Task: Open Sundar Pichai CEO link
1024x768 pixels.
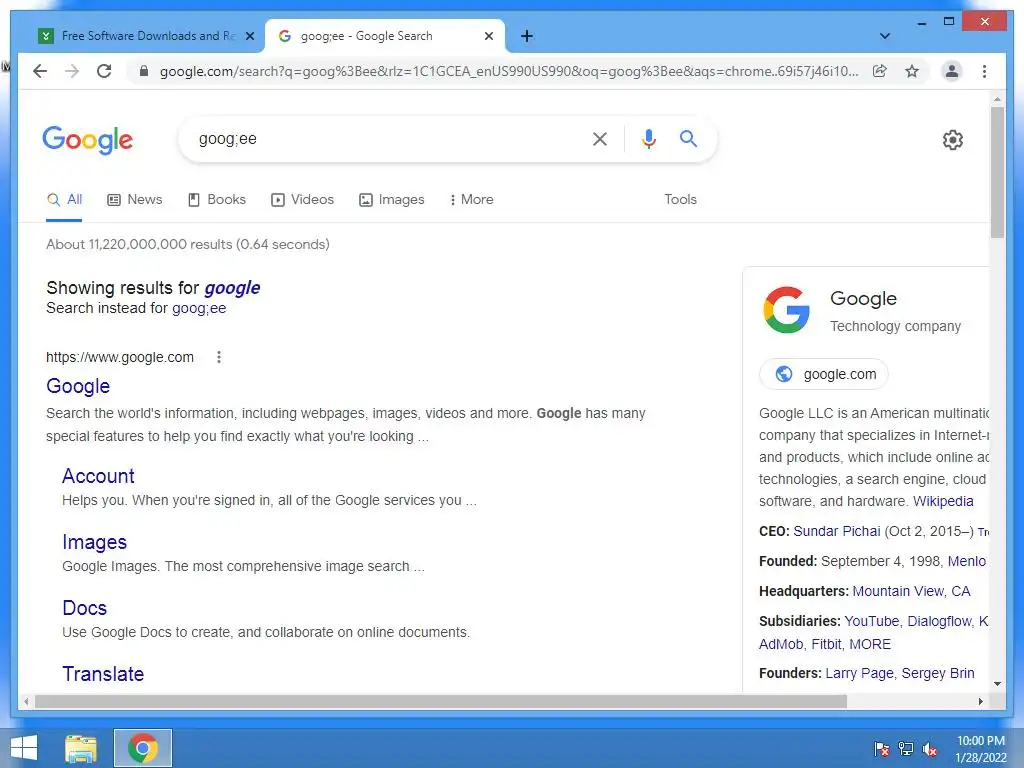Action: [837, 532]
